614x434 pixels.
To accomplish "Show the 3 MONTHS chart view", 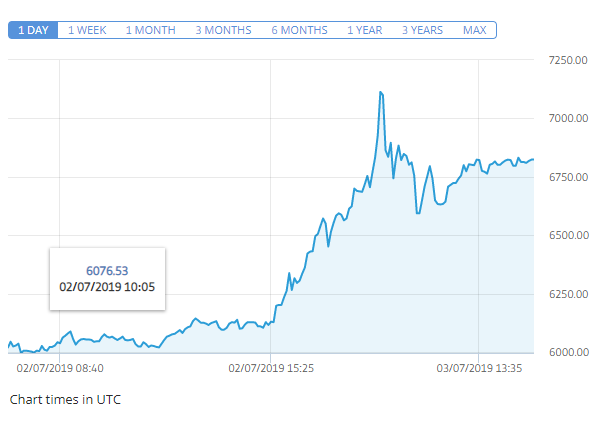I will coord(223,30).
